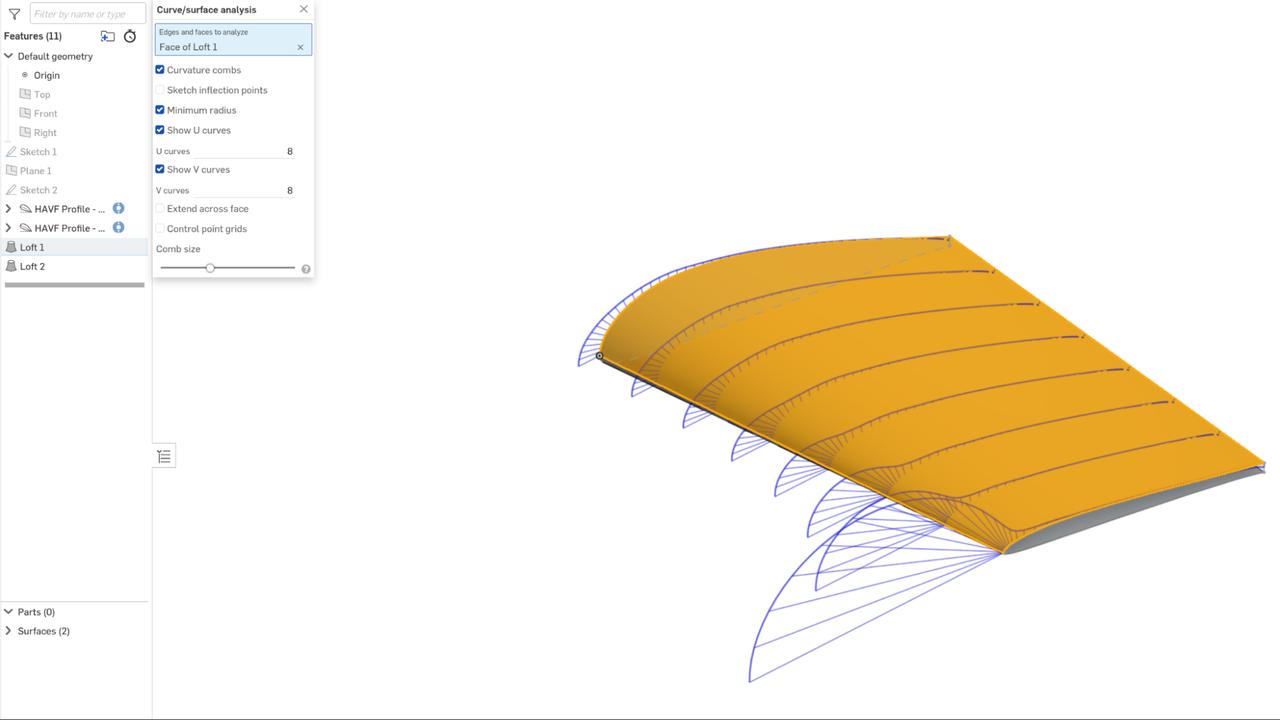This screenshot has height=720, width=1280.
Task: Click the filter funnel icon above the feature tree
Action: pos(14,13)
